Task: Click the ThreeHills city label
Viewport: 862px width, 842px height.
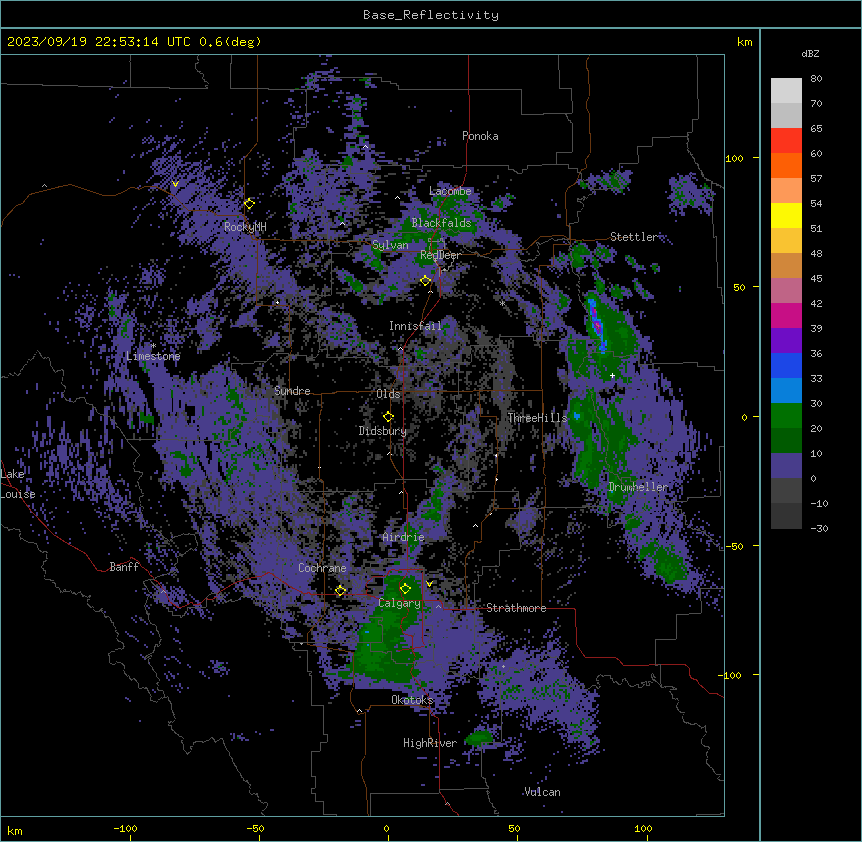Action: pyautogui.click(x=537, y=418)
